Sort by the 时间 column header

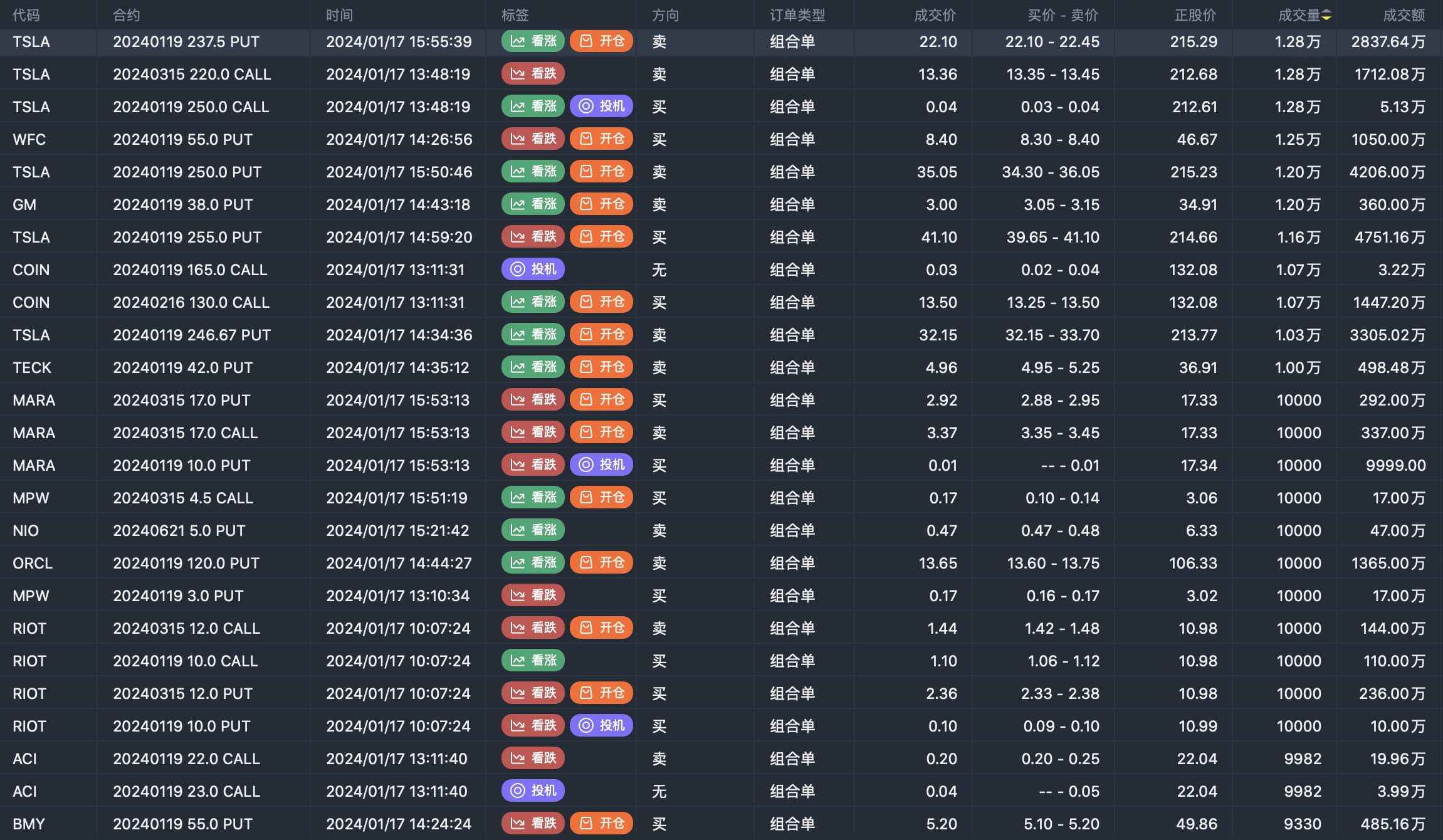(x=339, y=15)
